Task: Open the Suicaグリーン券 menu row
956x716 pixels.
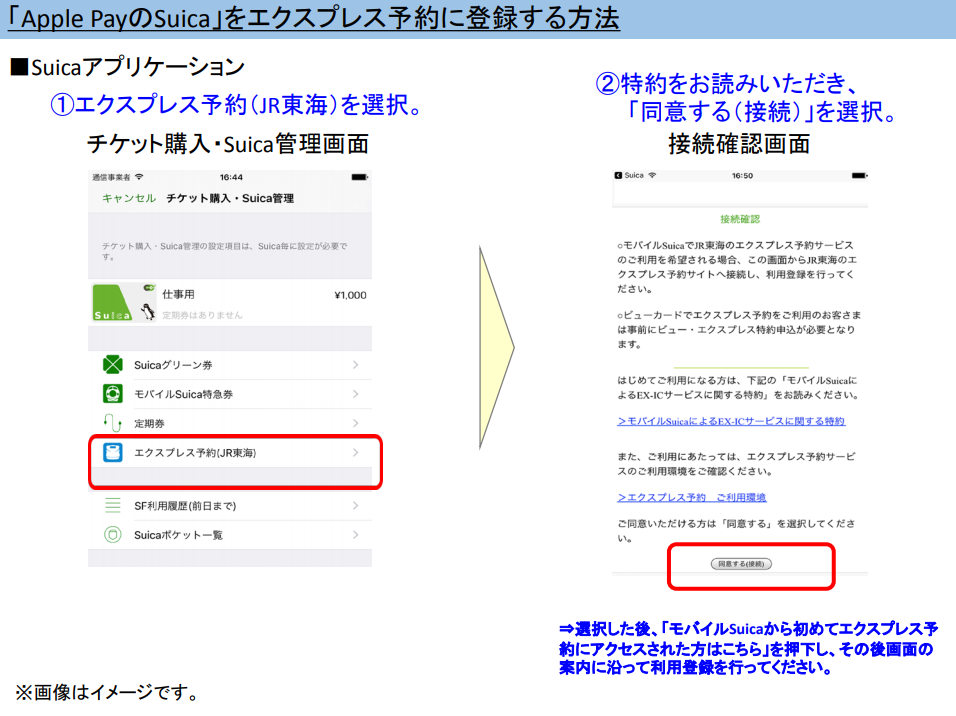Action: [x=230, y=365]
